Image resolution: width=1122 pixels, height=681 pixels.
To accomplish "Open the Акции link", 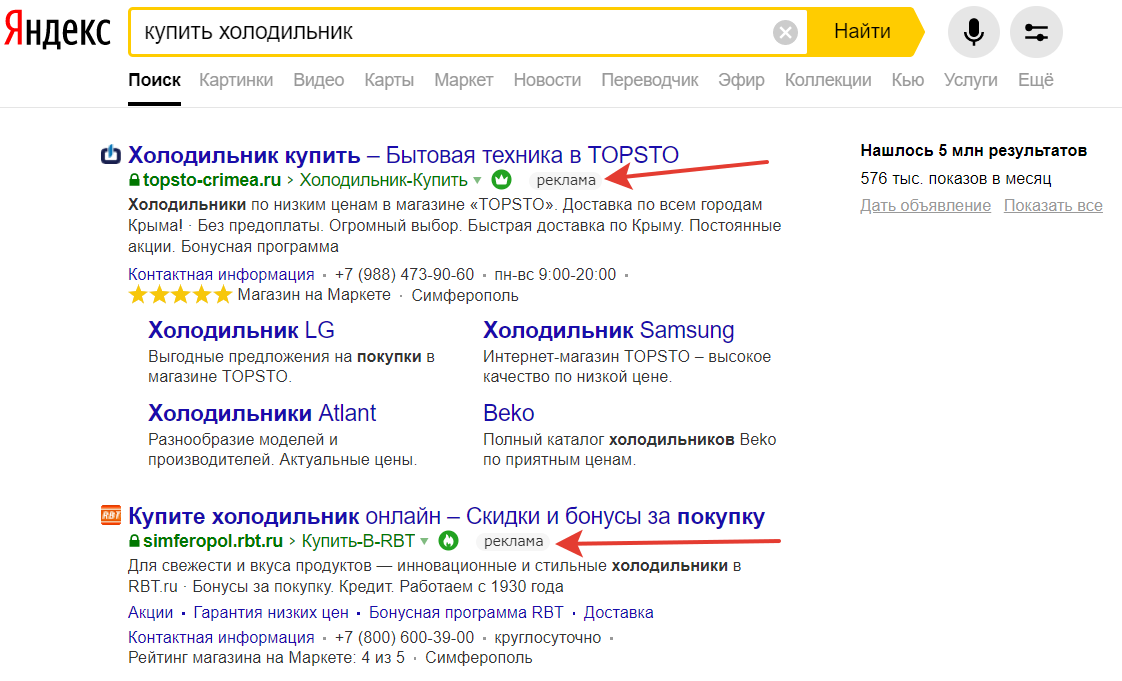I will point(150,612).
